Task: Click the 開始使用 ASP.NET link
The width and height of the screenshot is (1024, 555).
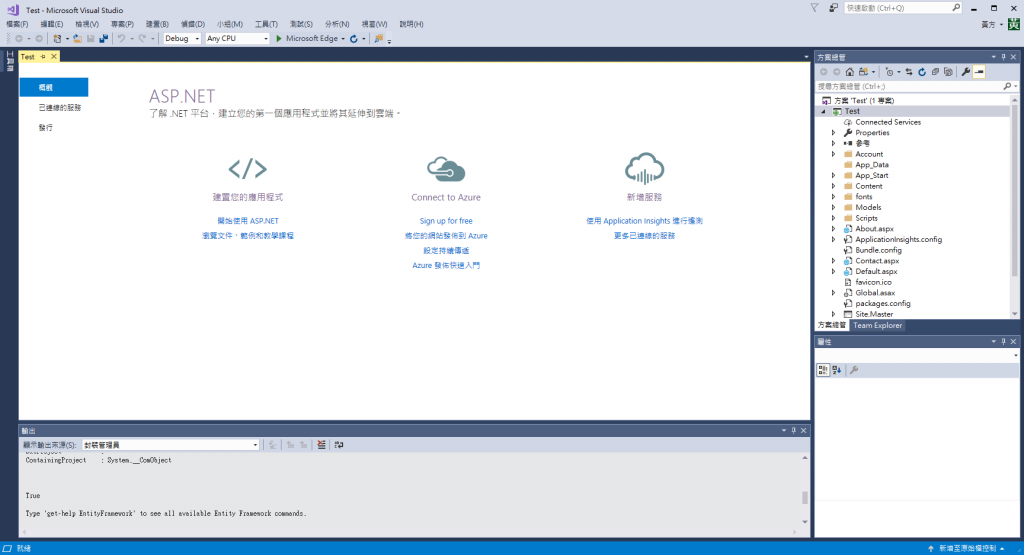Action: 248,221
